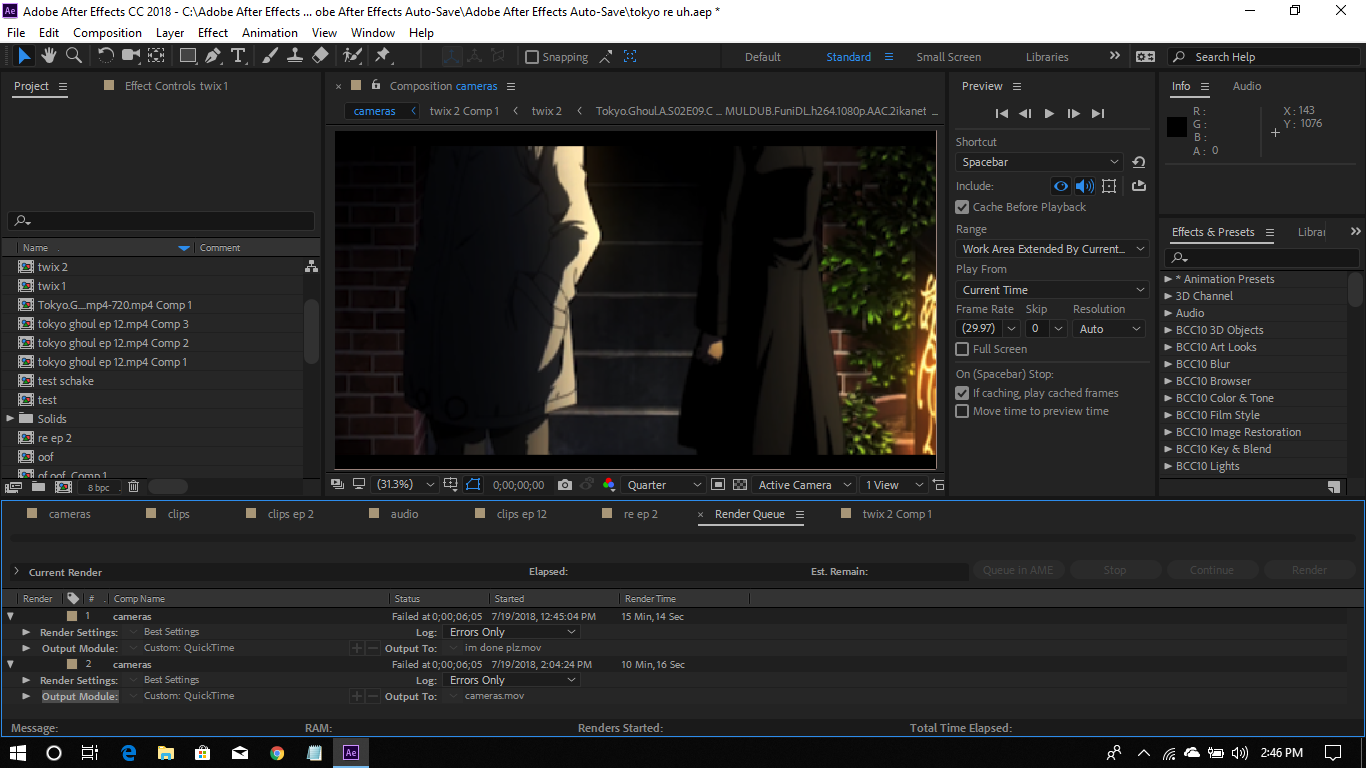Toggle include video eye in Preview
1366x768 pixels.
1061,186
